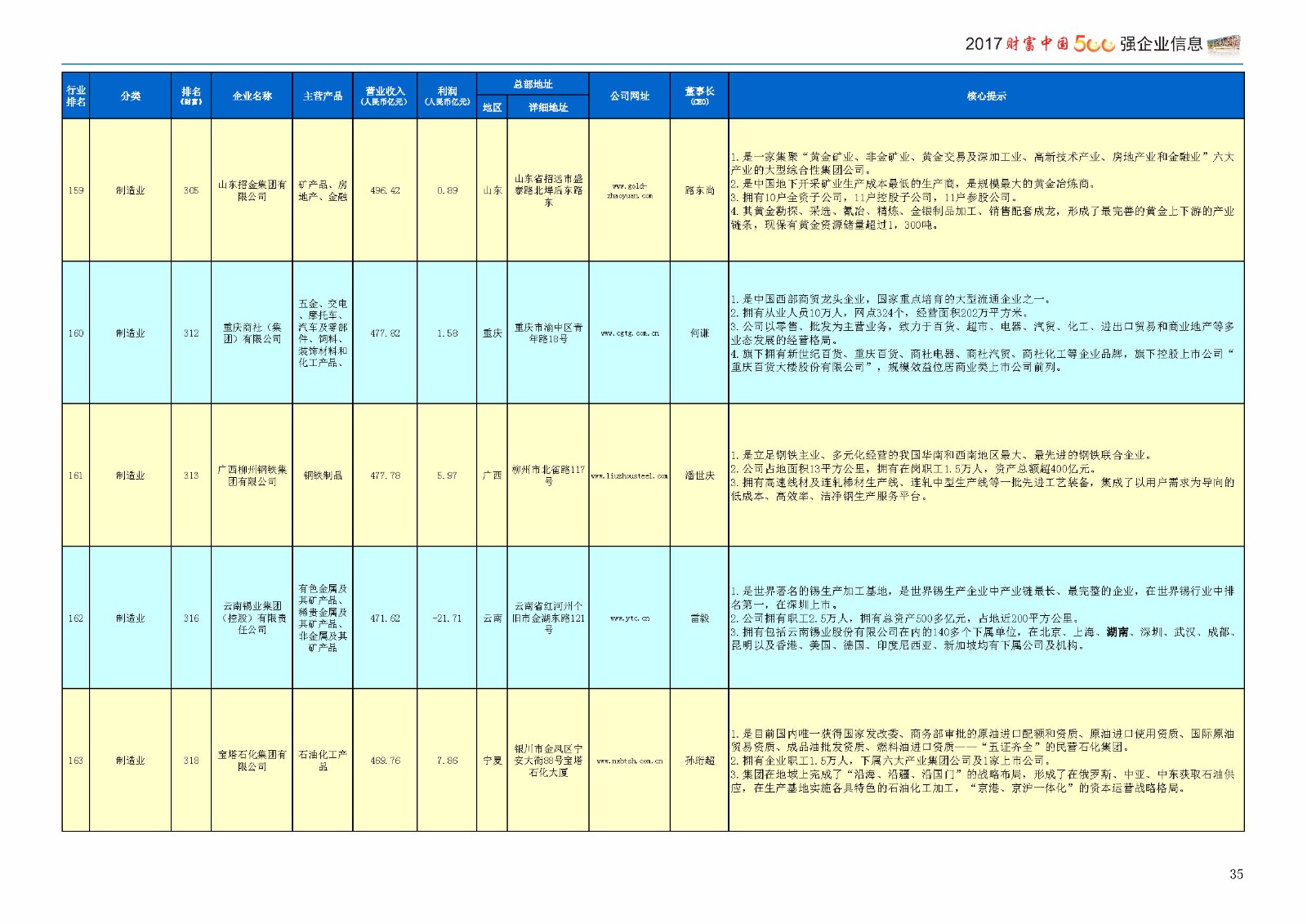Image resolution: width=1307 pixels, height=924 pixels.
Task: Select profit value 5.97
Action: coord(447,475)
